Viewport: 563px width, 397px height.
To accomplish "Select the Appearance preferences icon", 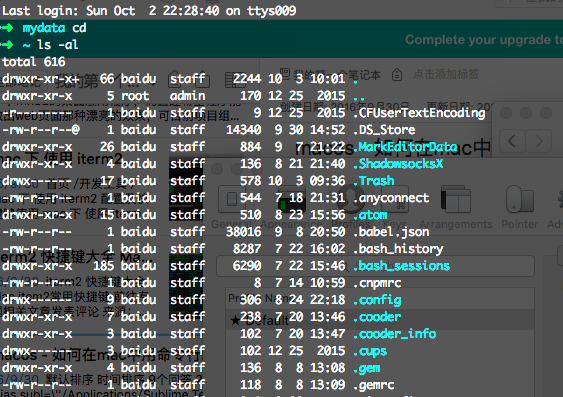I will 292,199.
